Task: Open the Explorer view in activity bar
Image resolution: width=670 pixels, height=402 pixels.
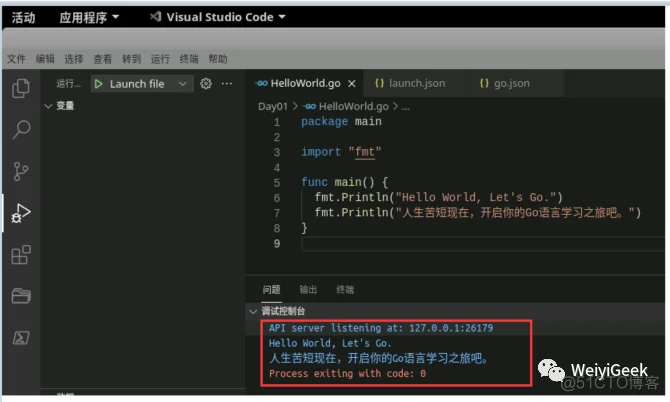Action: pyautogui.click(x=21, y=88)
